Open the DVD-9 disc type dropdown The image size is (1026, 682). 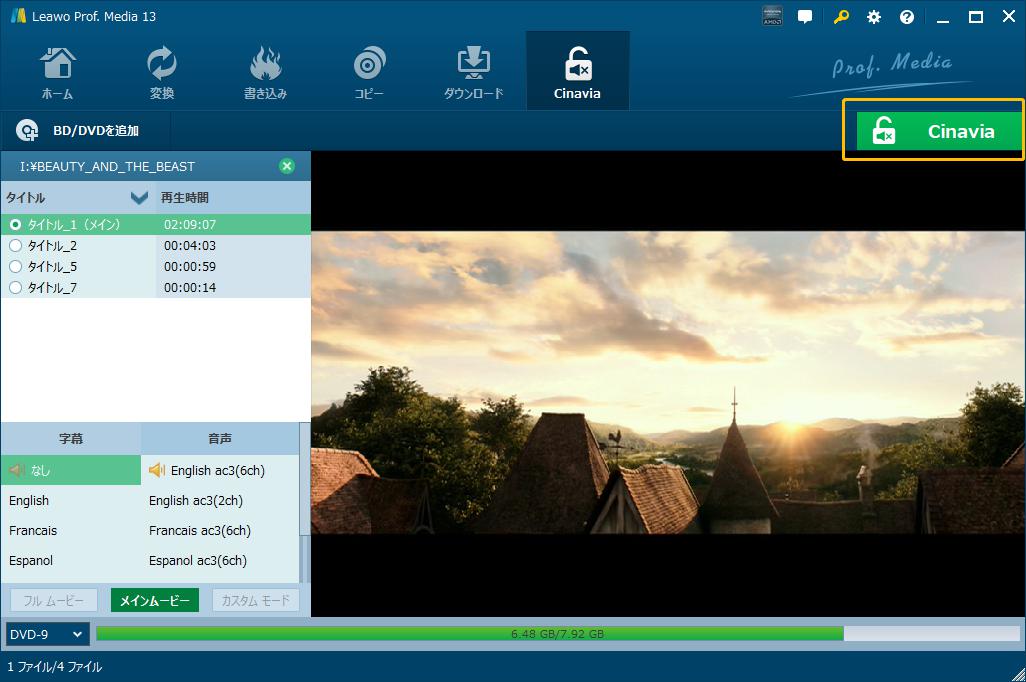pos(47,634)
